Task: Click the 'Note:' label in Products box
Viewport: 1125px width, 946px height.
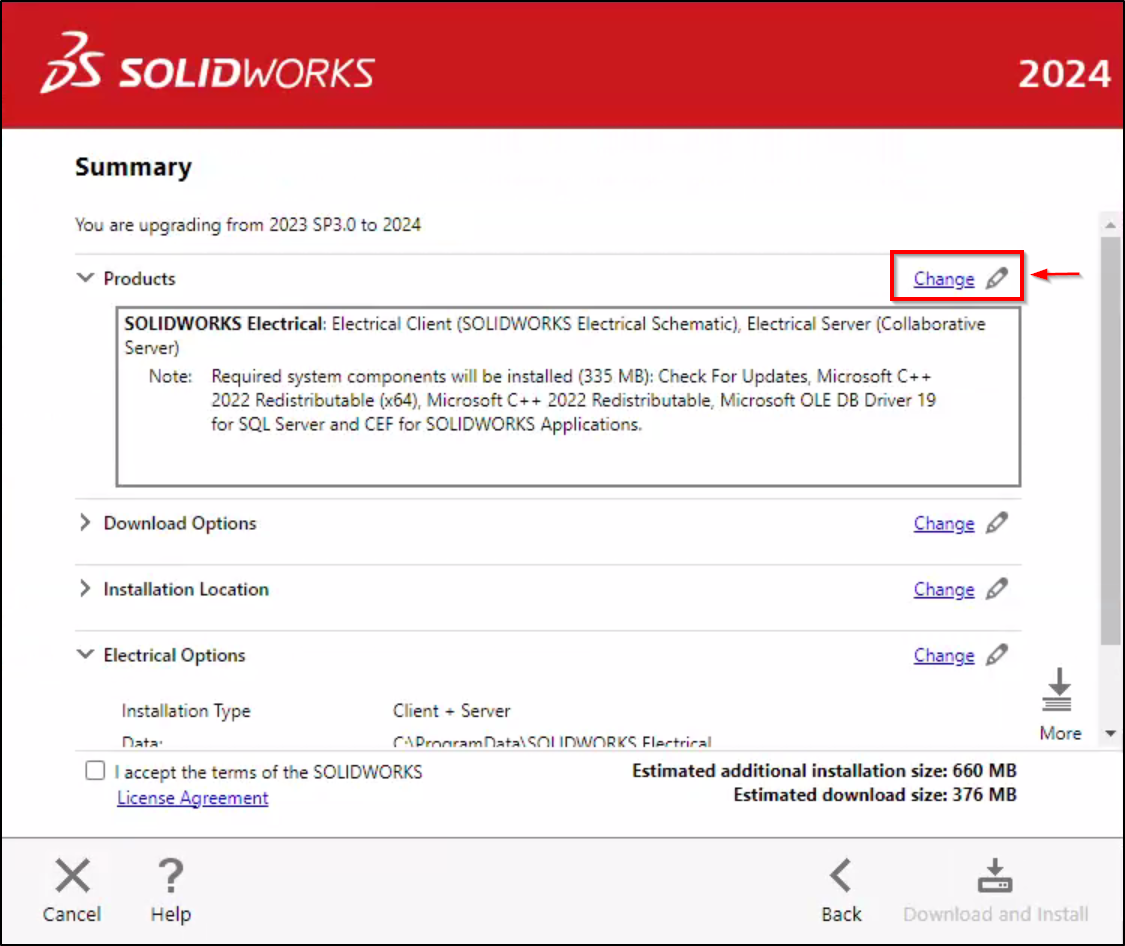Action: 170,377
